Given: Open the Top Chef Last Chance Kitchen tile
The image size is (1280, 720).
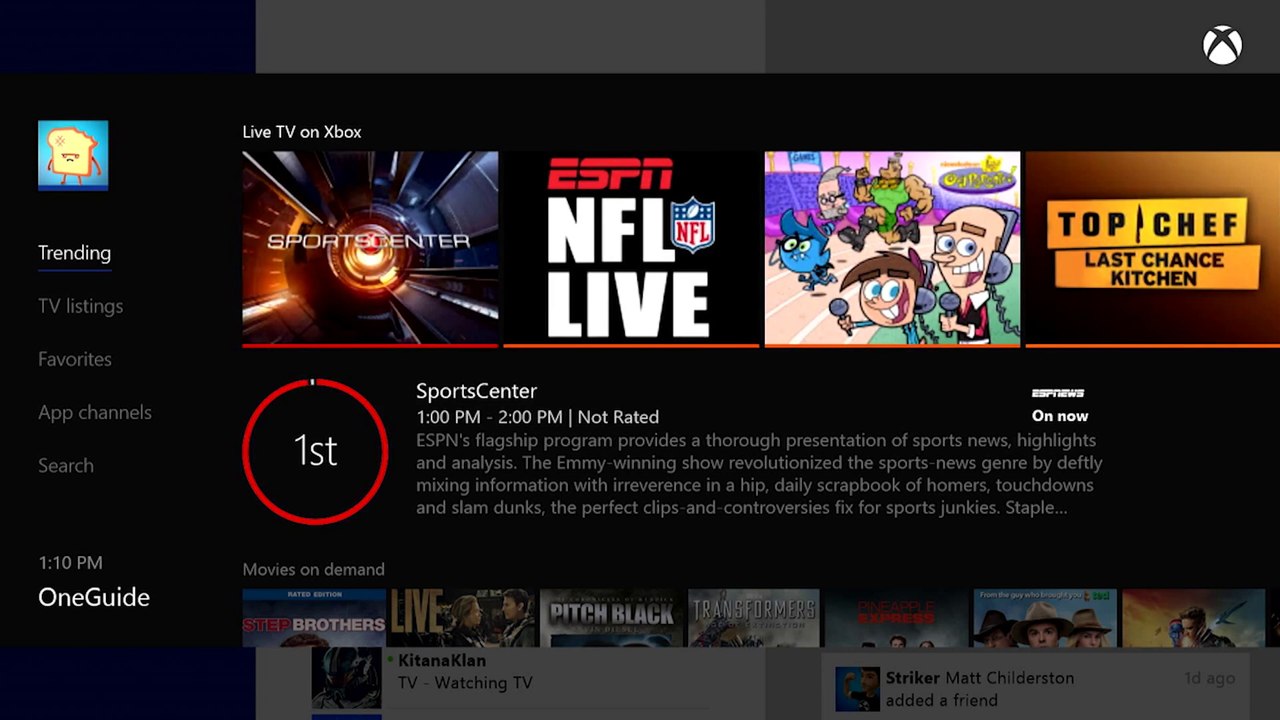Looking at the screenshot, I should tap(1153, 248).
